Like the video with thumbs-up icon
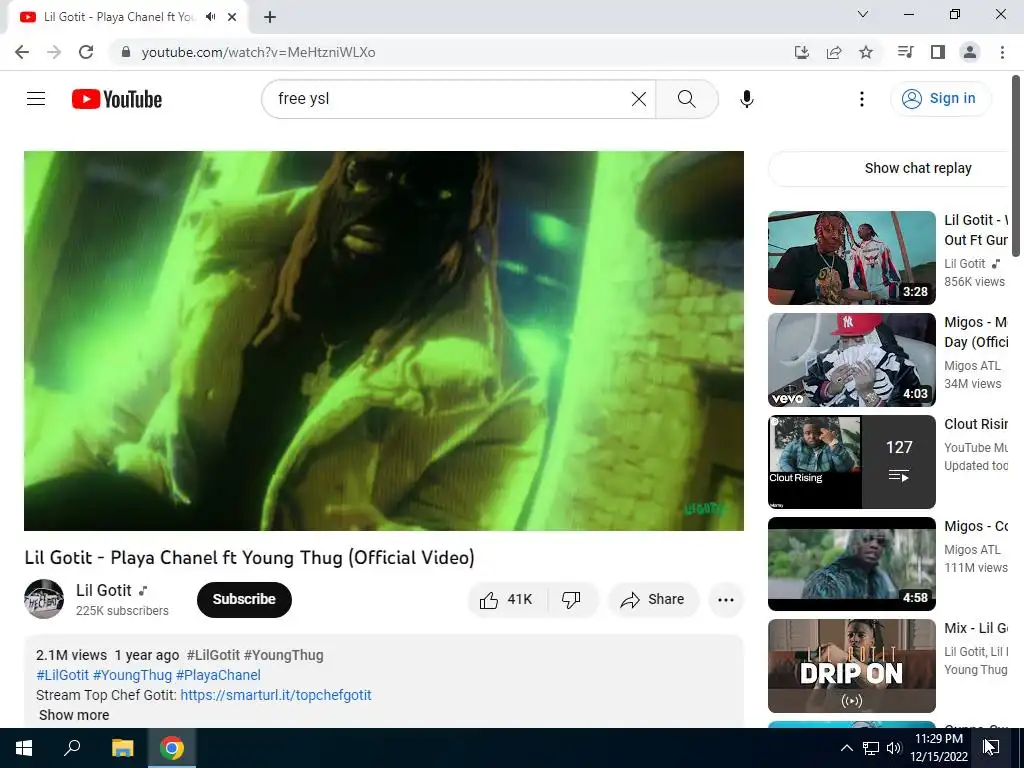This screenshot has height=768, width=1024. click(507, 600)
